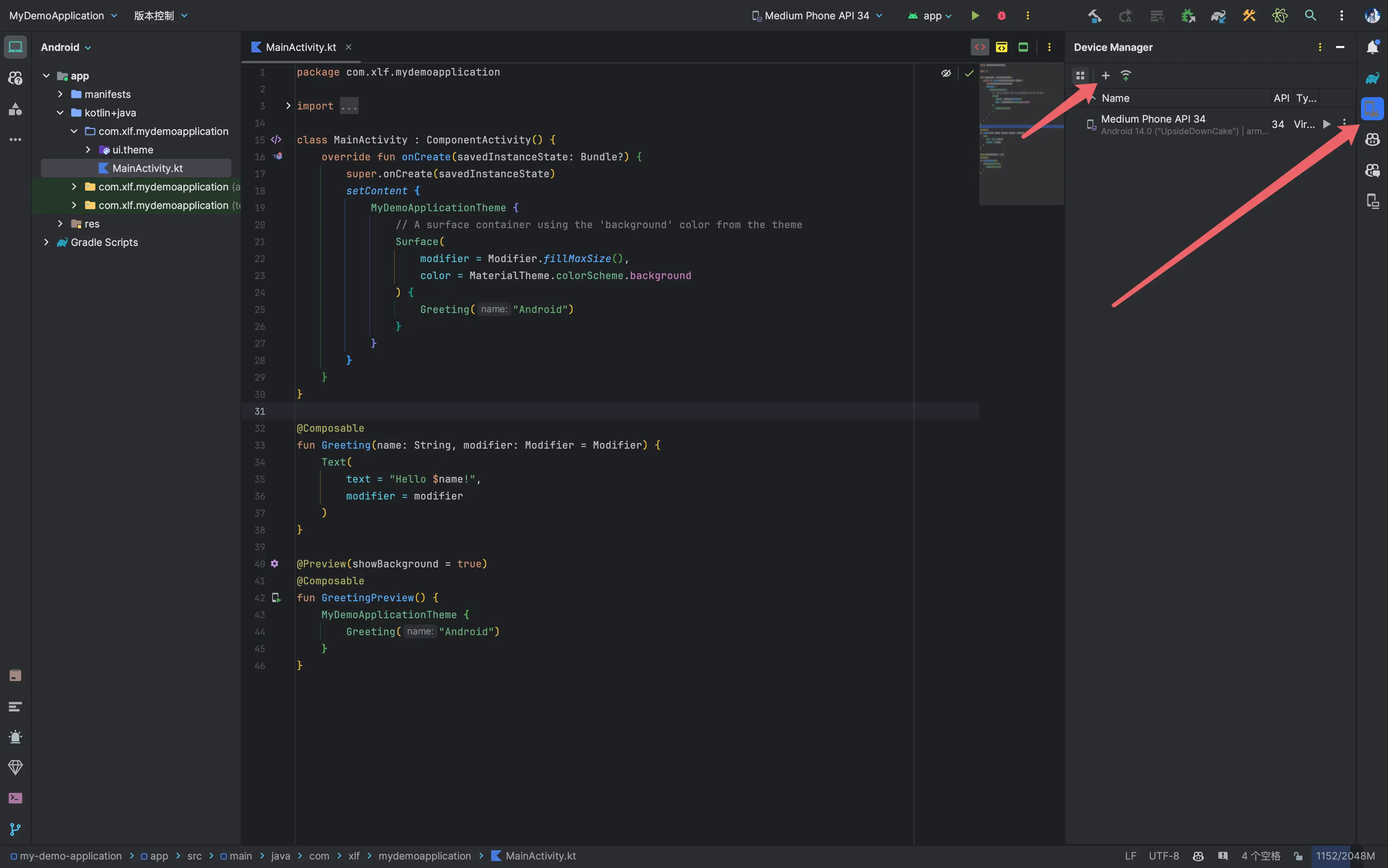The height and width of the screenshot is (868, 1388).
Task: Click the Build hammer icon in top toolbar
Action: pos(1095,15)
